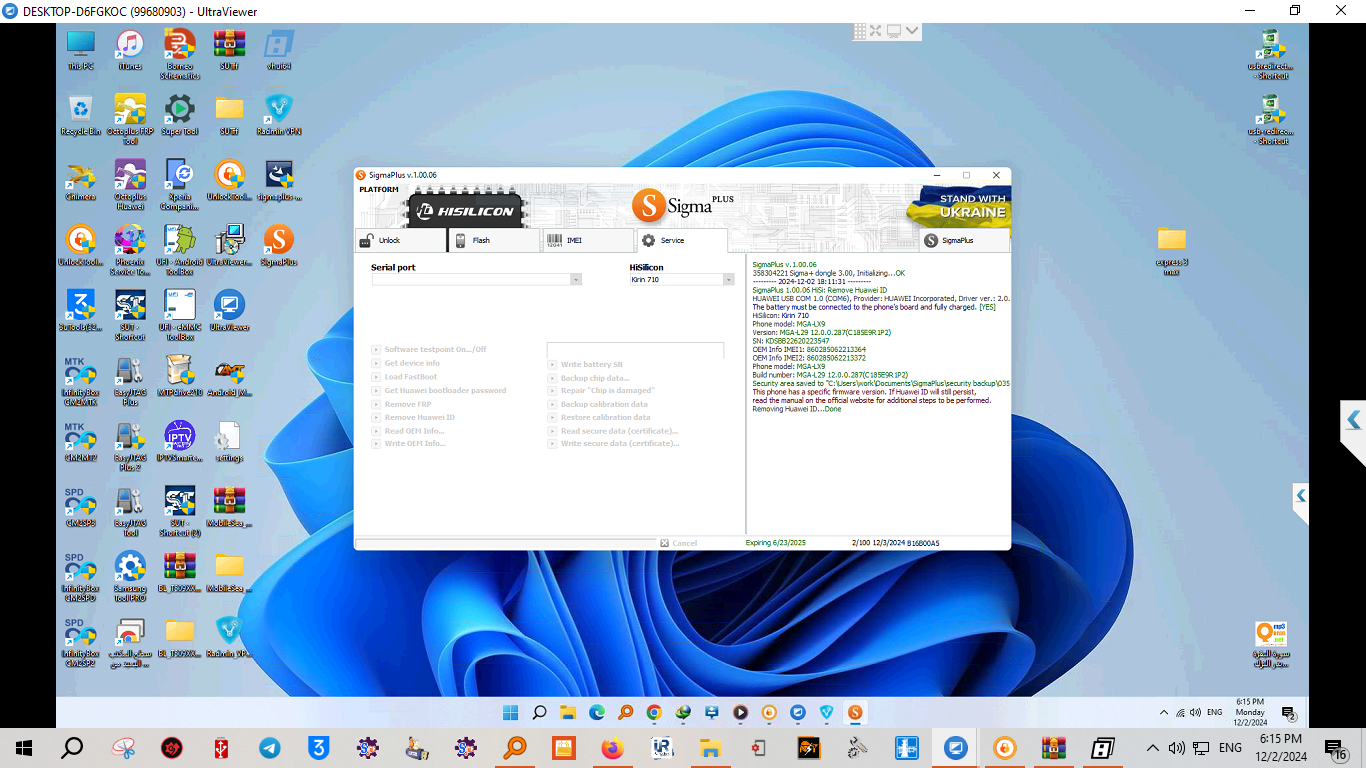
Task: Click the "Expiring 6/23/2025" status text
Action: [776, 543]
